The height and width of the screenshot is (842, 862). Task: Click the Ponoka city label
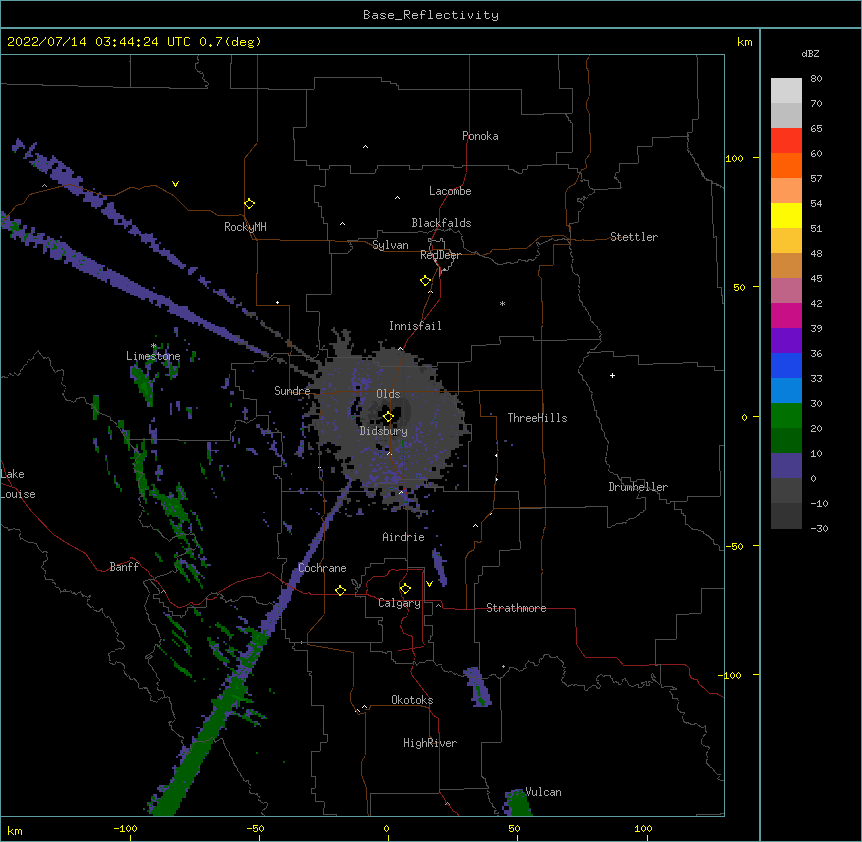(x=480, y=136)
